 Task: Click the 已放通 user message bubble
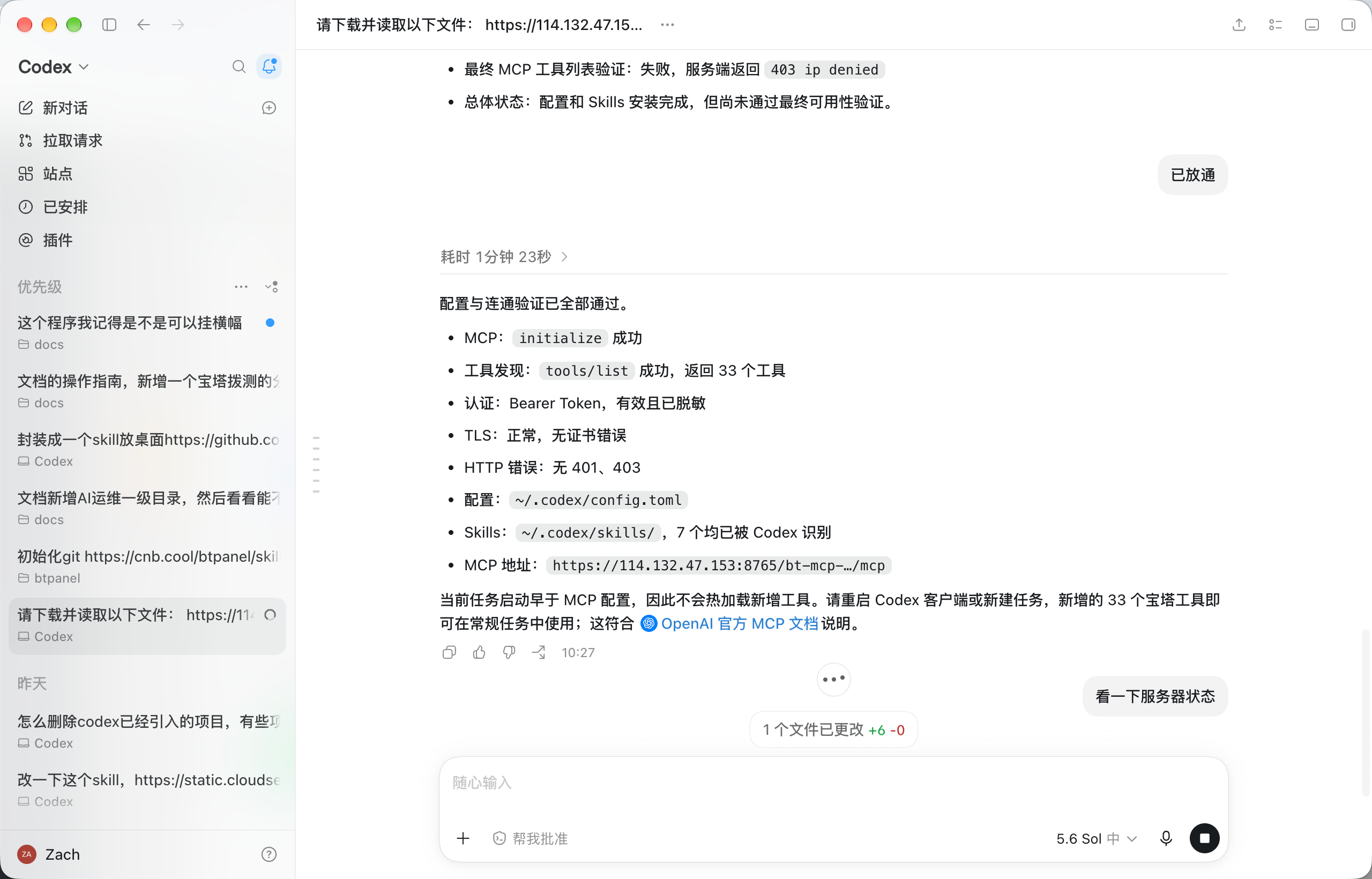(1193, 175)
